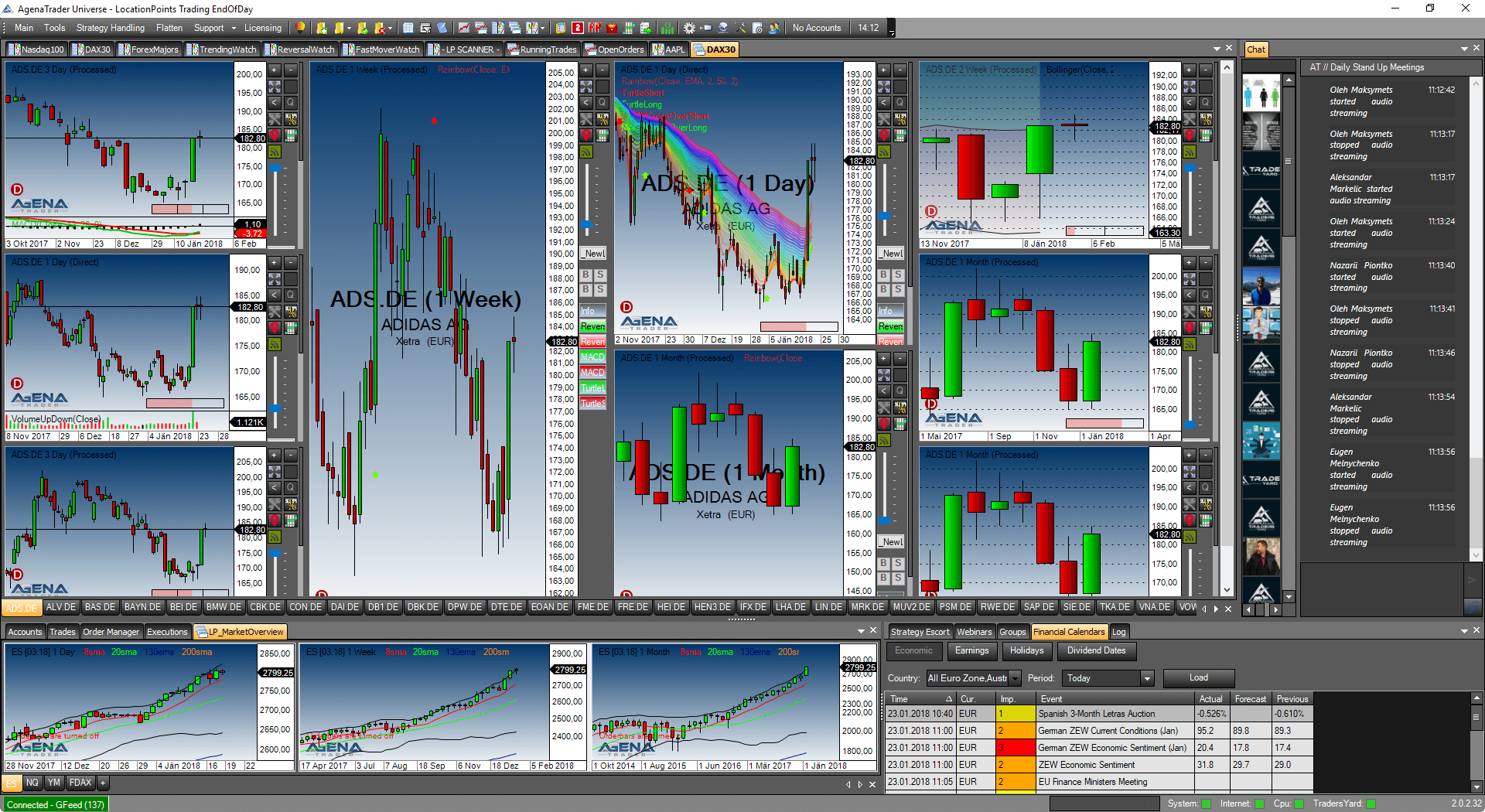
Task: Click top S sell button in ADS.DE 1 Day rainbow panel
Action: (x=898, y=275)
